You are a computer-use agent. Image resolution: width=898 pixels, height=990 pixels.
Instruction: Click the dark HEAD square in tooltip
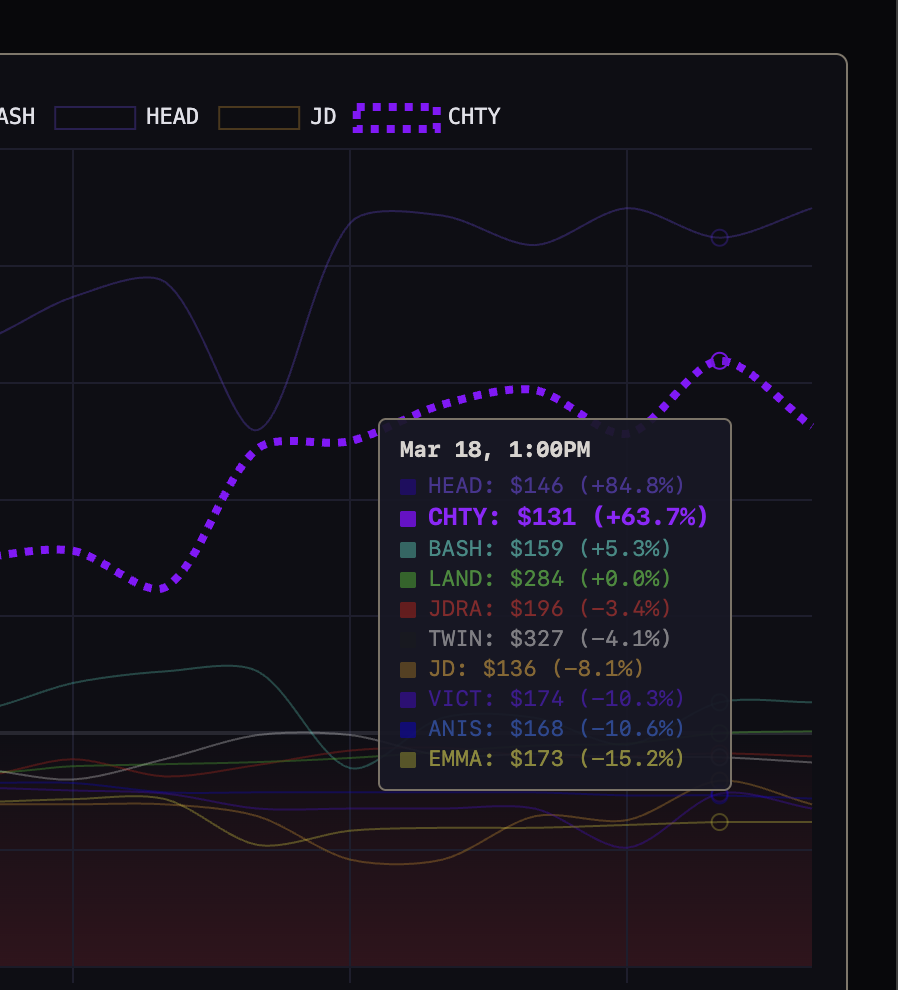[x=408, y=487]
